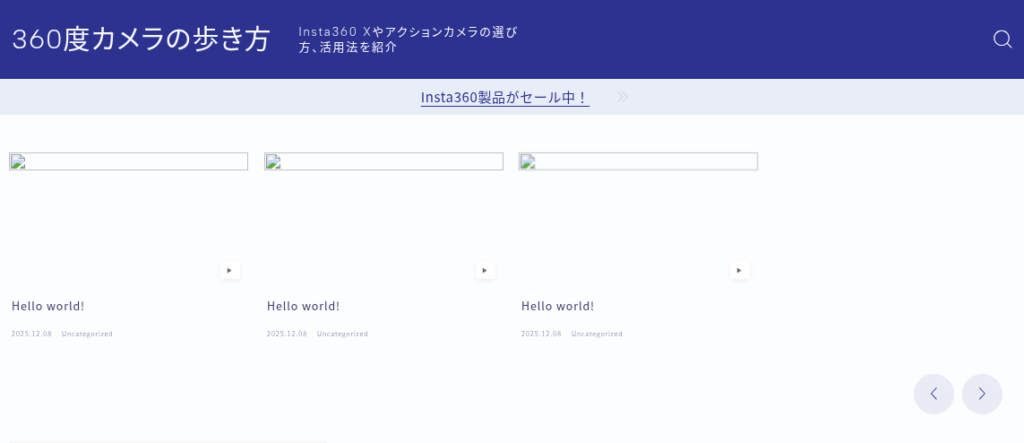Open the Insta360製品がセール中！ announcement link

504,97
